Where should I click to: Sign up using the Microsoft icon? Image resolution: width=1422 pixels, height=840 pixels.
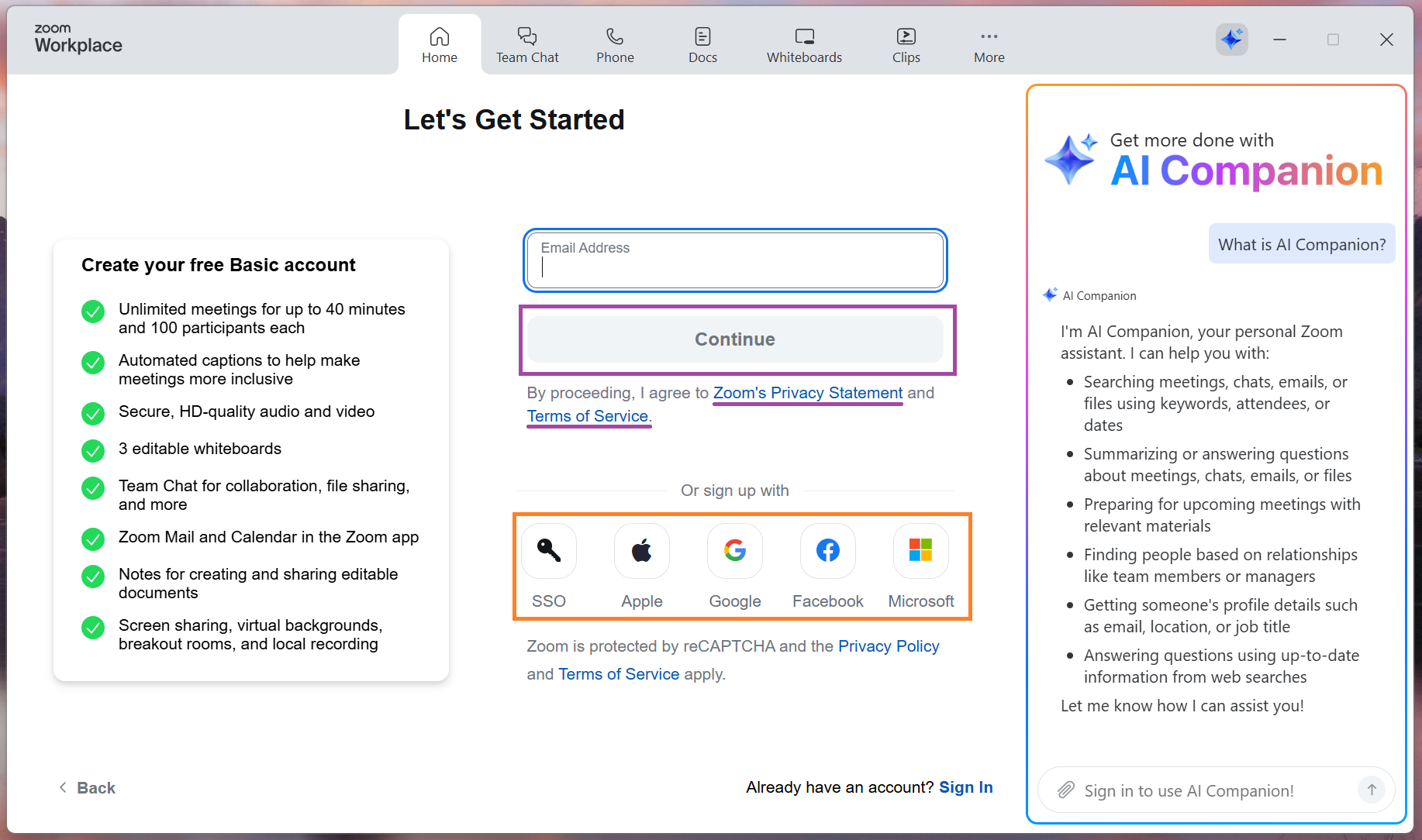tap(921, 551)
